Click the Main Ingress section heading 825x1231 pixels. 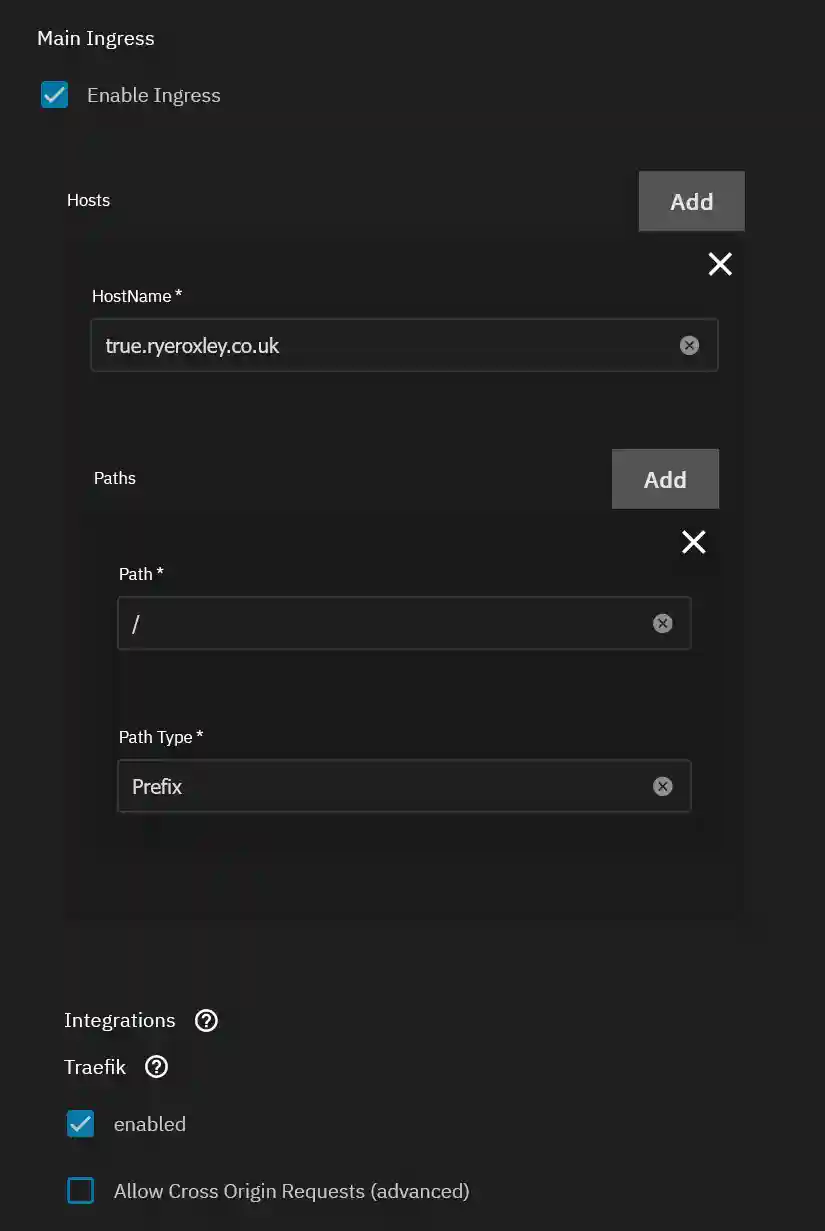95,38
